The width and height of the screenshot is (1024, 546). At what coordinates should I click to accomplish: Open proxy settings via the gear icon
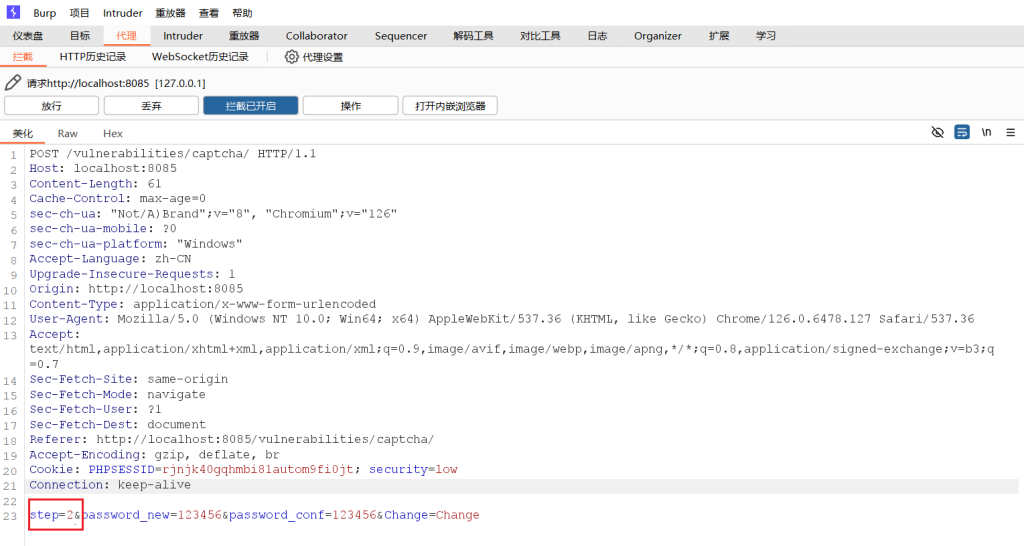pyautogui.click(x=292, y=57)
